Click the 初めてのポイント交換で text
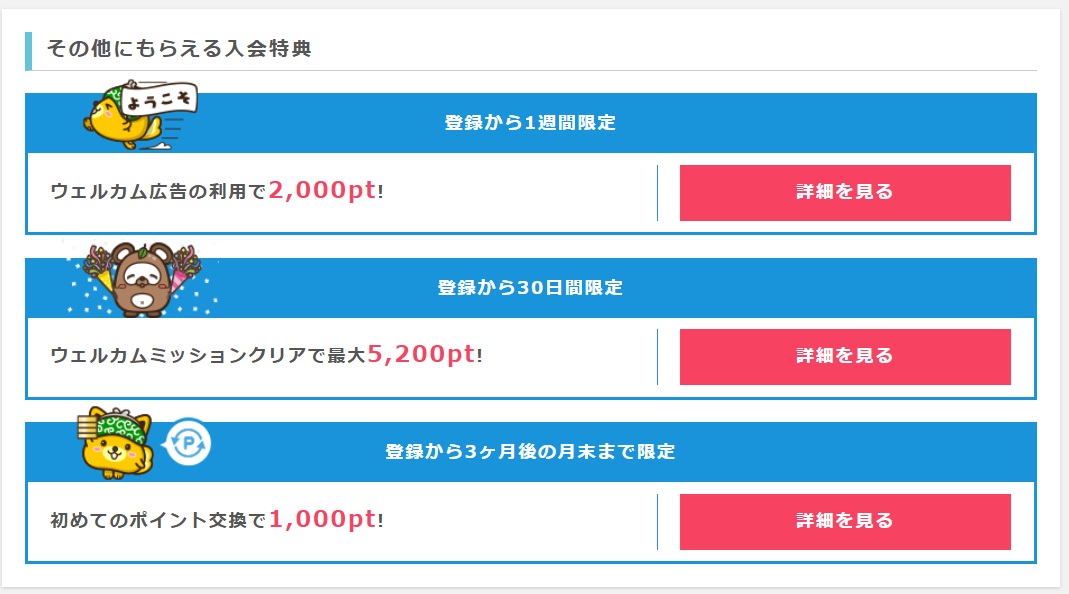This screenshot has width=1069, height=594. (158, 521)
